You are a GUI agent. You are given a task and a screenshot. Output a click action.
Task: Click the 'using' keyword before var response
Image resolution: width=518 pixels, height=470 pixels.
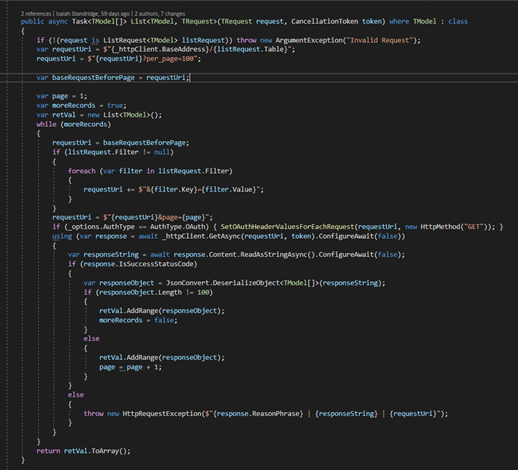(62, 236)
